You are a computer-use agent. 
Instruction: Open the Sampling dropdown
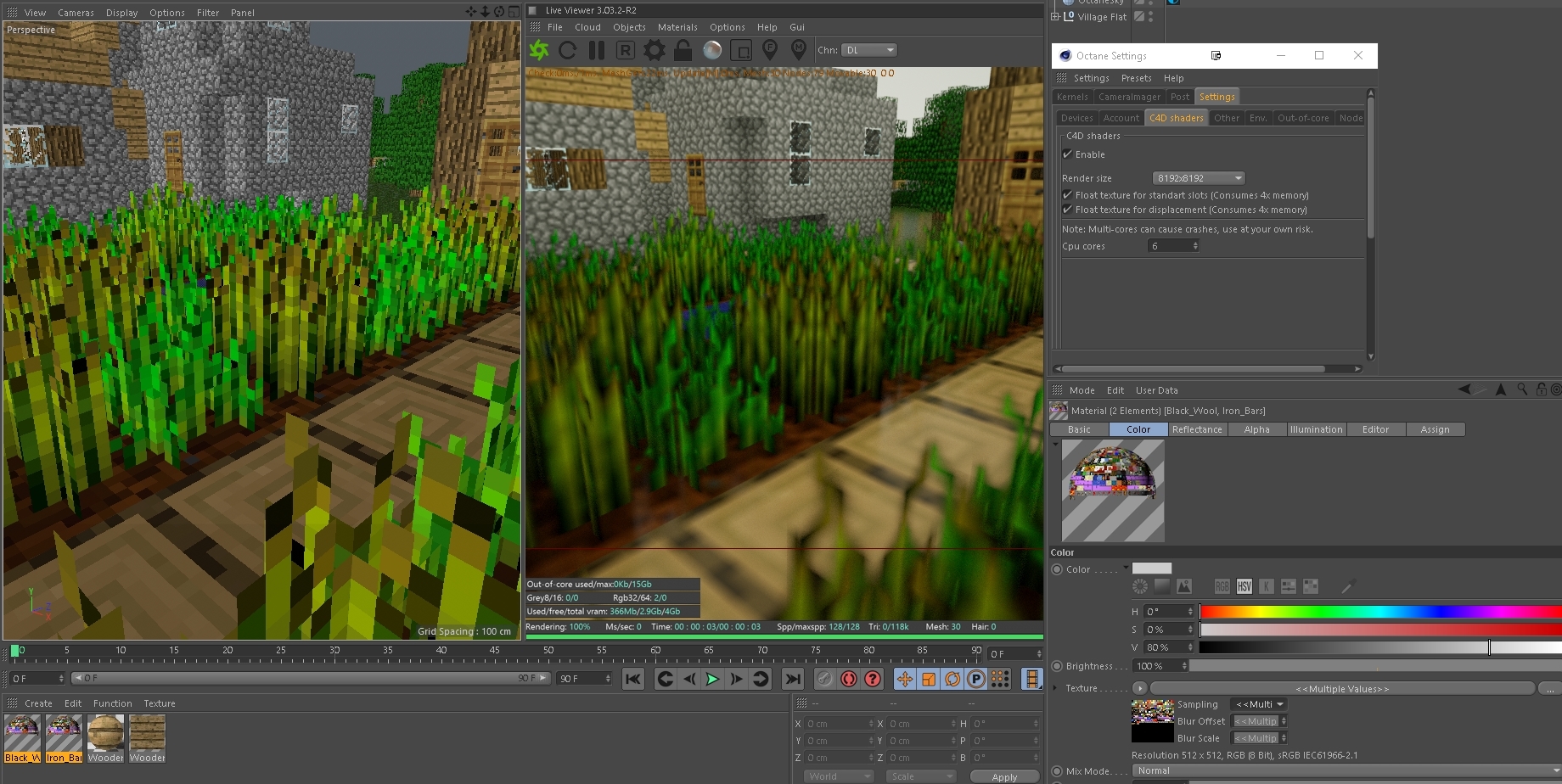(1259, 704)
